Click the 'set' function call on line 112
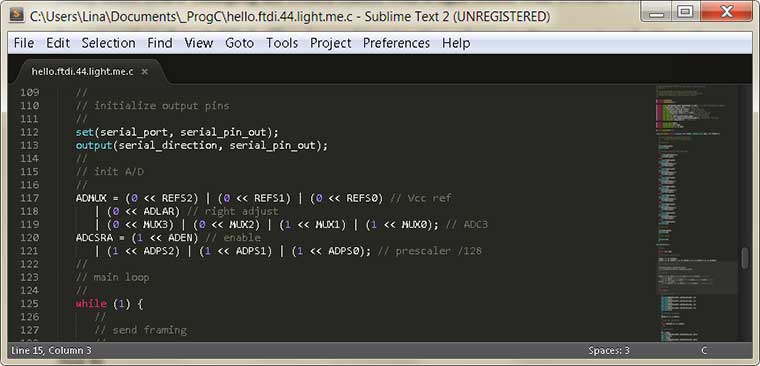This screenshot has width=760, height=366. 85,132
